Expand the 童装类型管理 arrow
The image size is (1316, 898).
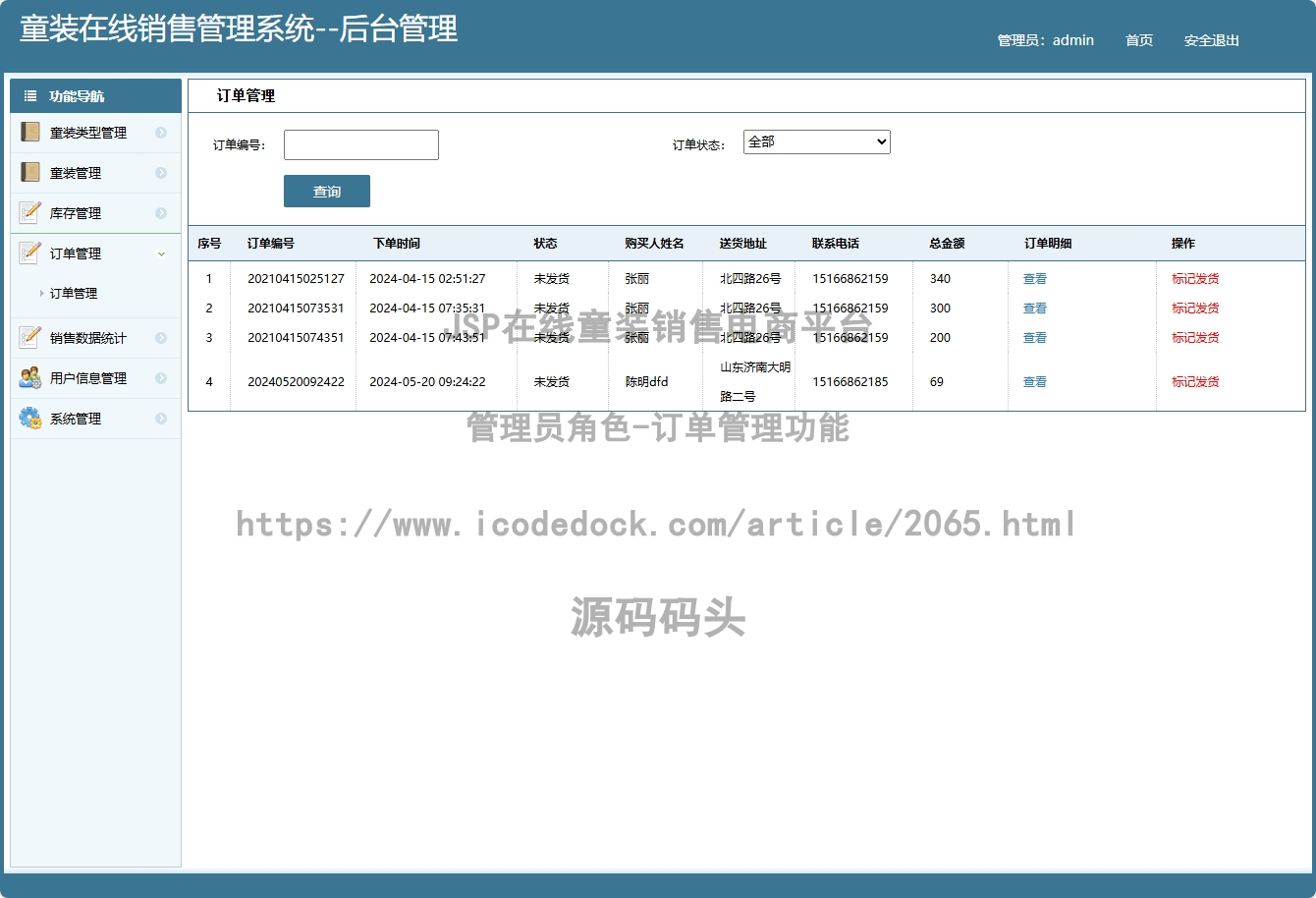pos(161,133)
